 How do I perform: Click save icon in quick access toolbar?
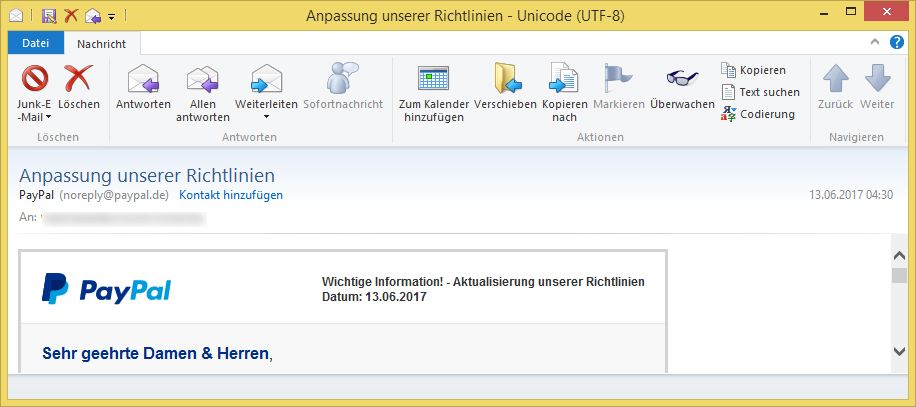click(x=49, y=16)
